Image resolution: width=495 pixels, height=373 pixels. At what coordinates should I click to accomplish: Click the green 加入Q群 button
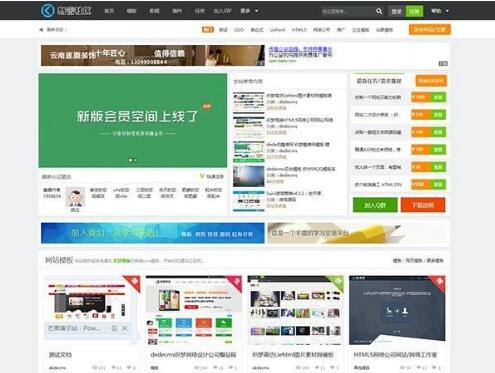click(x=375, y=205)
